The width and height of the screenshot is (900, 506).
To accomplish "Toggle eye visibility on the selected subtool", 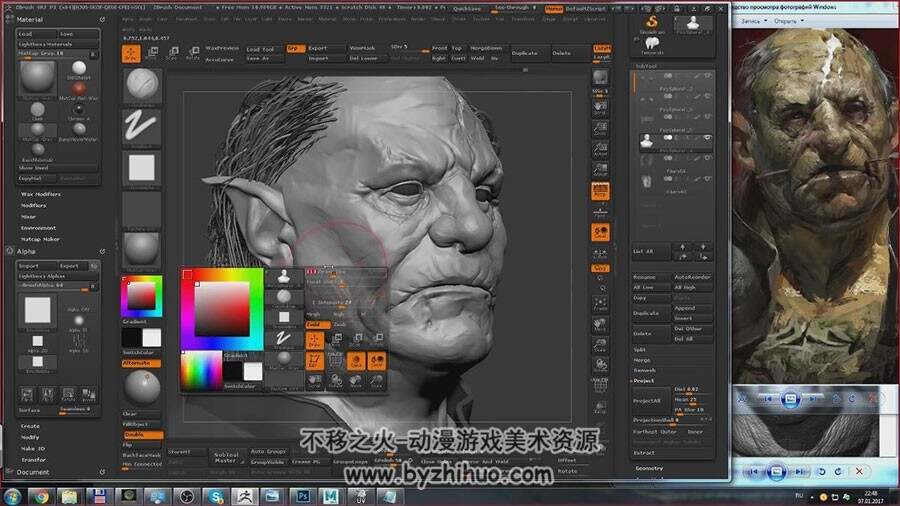I will tap(708, 138).
